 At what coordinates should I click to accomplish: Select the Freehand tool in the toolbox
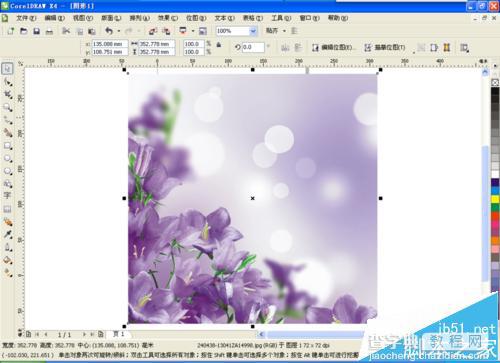[8, 120]
